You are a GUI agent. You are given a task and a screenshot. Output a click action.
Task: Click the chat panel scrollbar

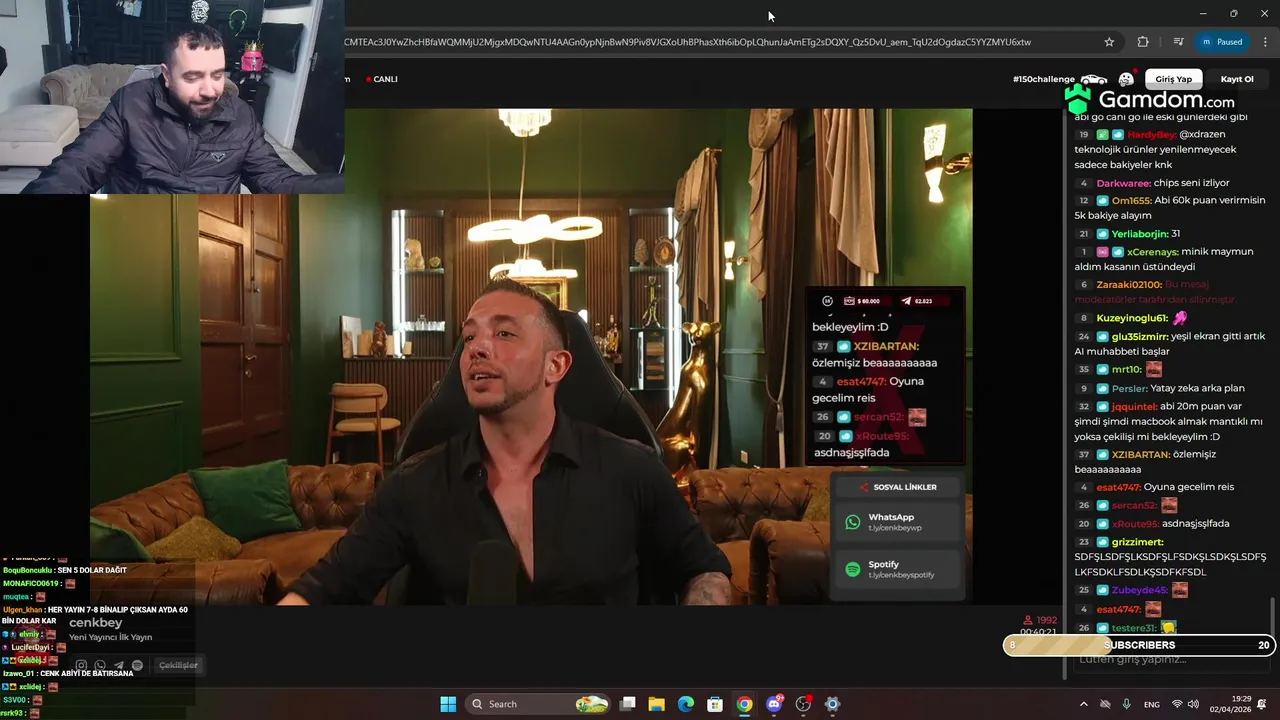click(1273, 615)
